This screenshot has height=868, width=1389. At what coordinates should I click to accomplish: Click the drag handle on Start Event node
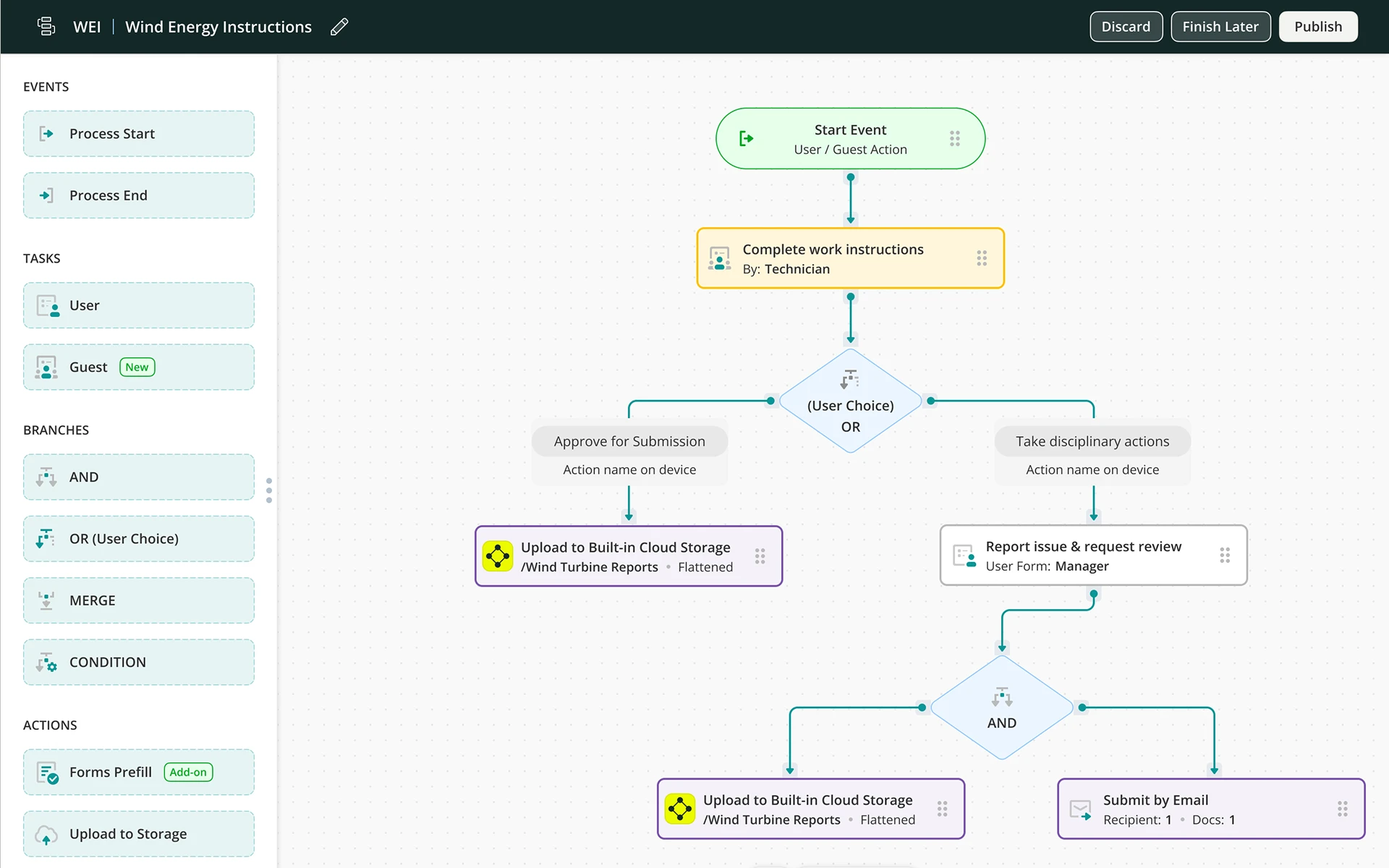tap(954, 138)
